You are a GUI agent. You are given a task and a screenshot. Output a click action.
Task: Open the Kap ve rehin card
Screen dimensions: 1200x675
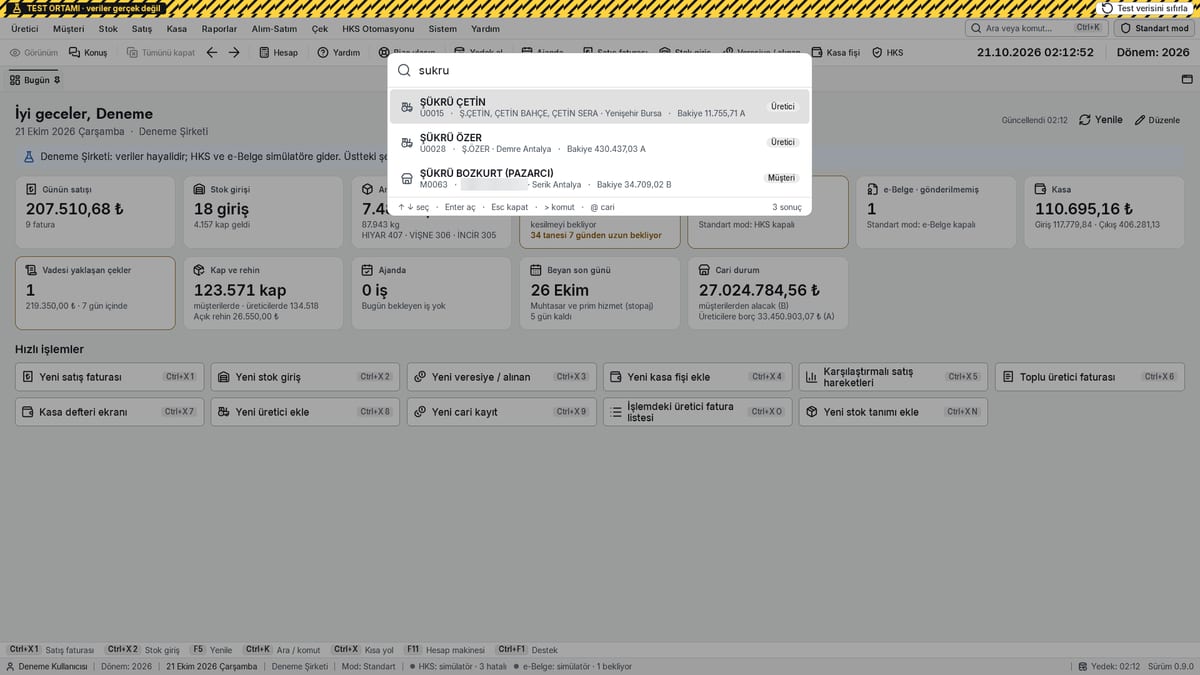[x=263, y=293]
